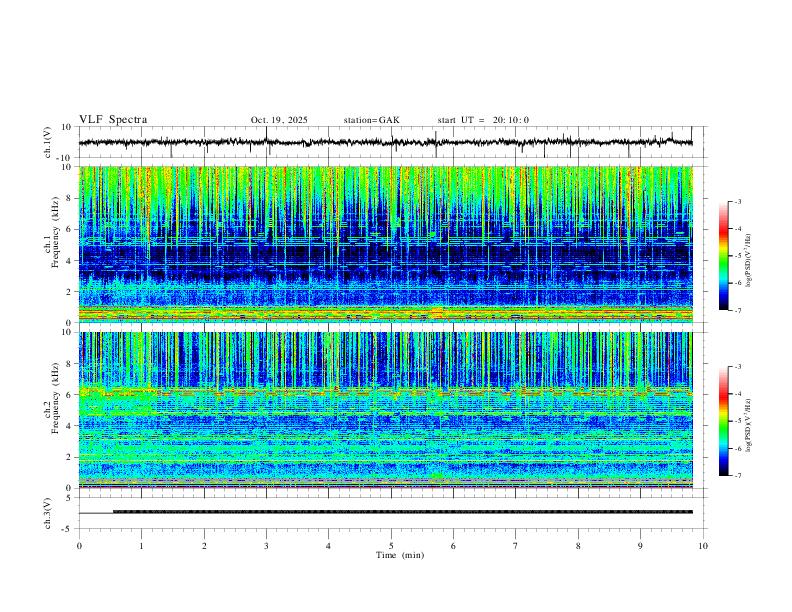This screenshot has width=792, height=612.
Task: Click the "-3" label on the ch.1 color bar
Action: (737, 201)
